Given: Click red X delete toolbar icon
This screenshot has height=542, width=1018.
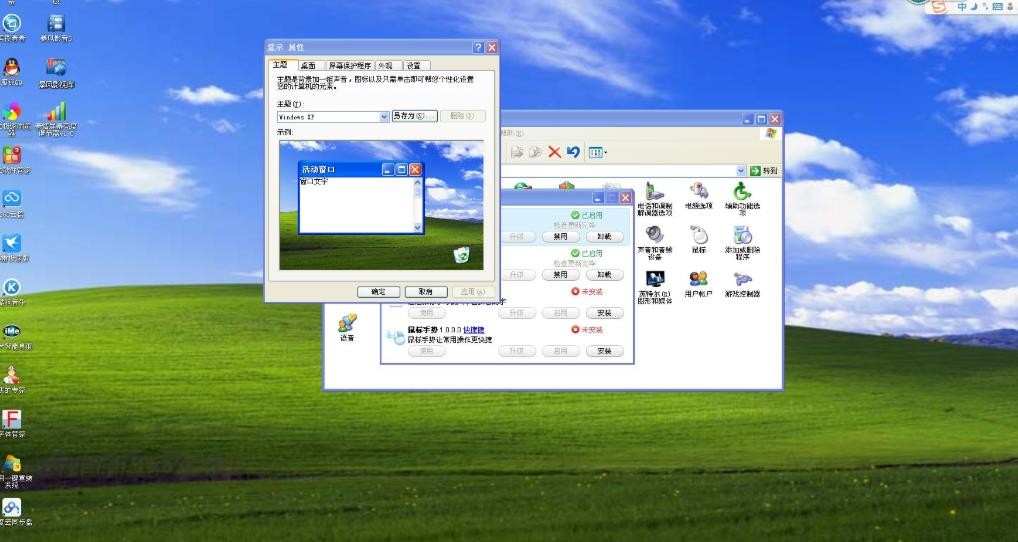Looking at the screenshot, I should (x=554, y=152).
